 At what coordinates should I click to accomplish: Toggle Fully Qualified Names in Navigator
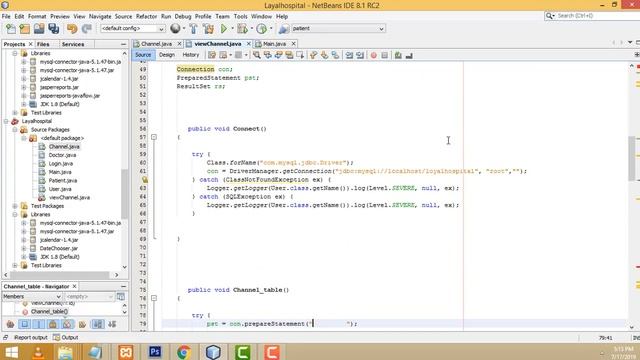pos(82,324)
